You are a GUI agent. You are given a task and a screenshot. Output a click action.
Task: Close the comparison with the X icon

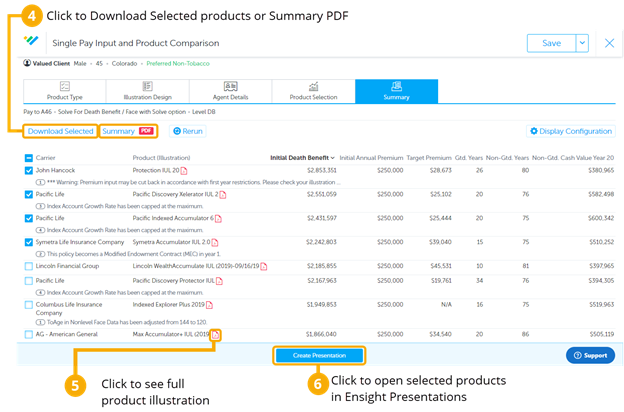pos(609,43)
